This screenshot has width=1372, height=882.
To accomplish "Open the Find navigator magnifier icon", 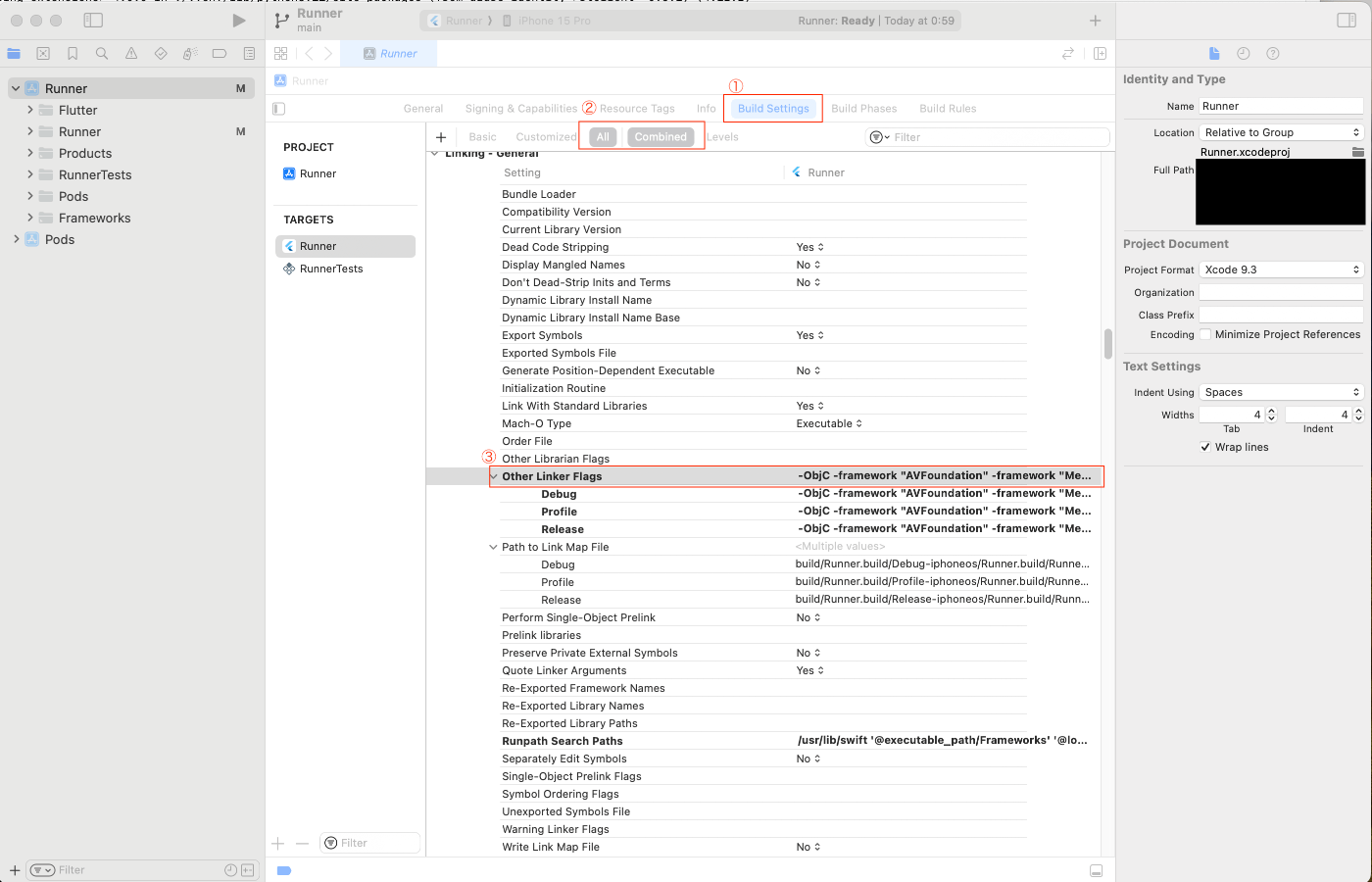I will pyautogui.click(x=102, y=54).
